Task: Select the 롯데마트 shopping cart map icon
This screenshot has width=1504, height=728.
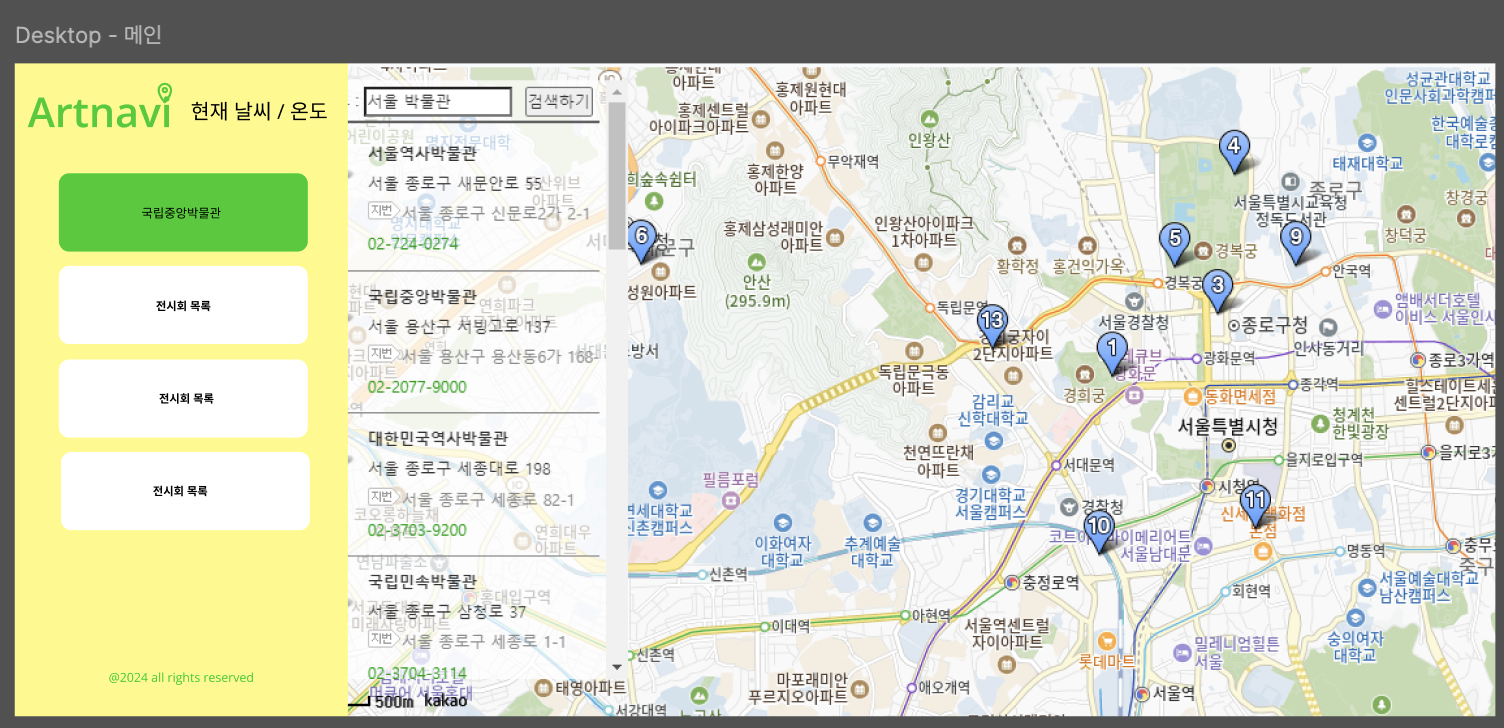Action: pos(1106,640)
